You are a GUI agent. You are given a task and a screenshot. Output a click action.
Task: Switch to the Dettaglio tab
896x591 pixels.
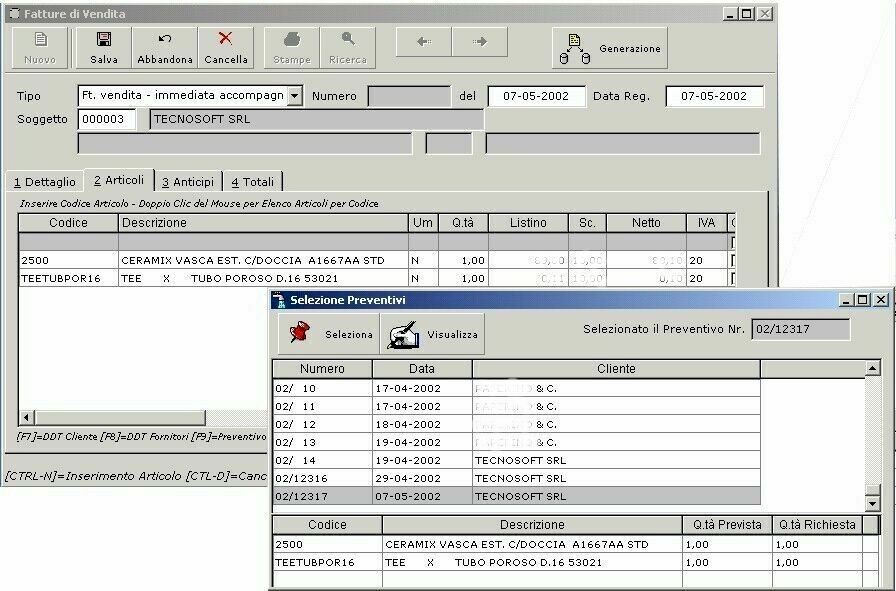click(x=44, y=182)
